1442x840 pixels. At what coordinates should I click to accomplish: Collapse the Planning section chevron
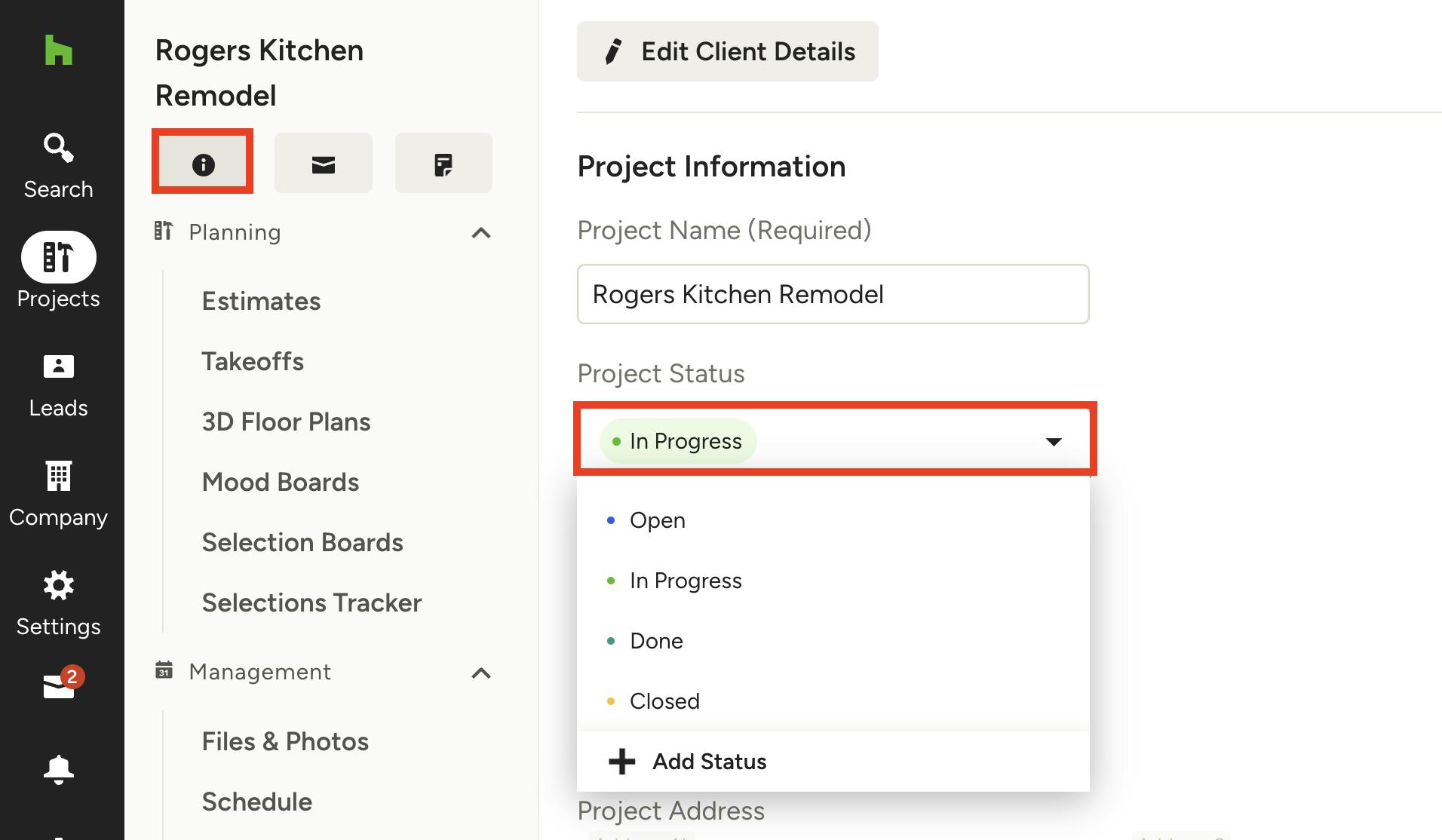coord(480,233)
